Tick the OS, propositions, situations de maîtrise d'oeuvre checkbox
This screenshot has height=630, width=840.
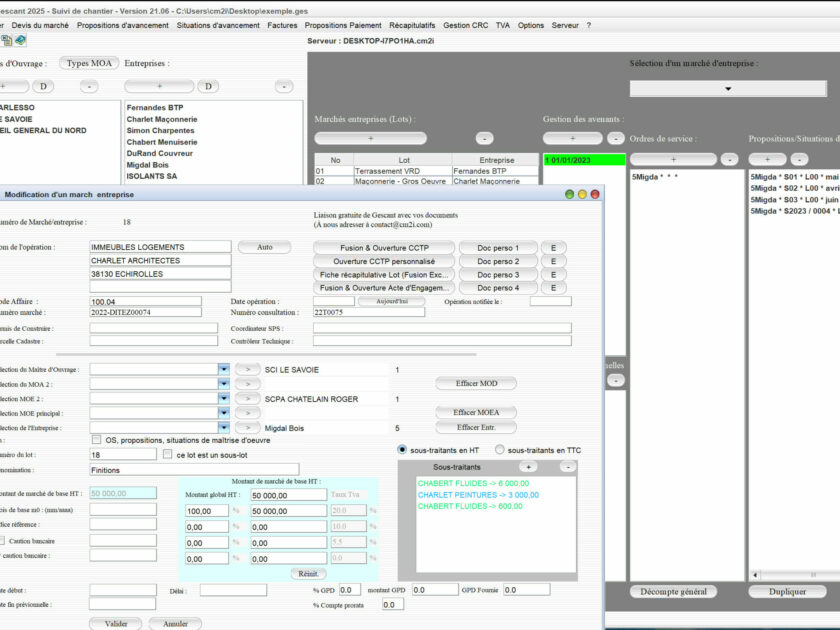point(96,440)
